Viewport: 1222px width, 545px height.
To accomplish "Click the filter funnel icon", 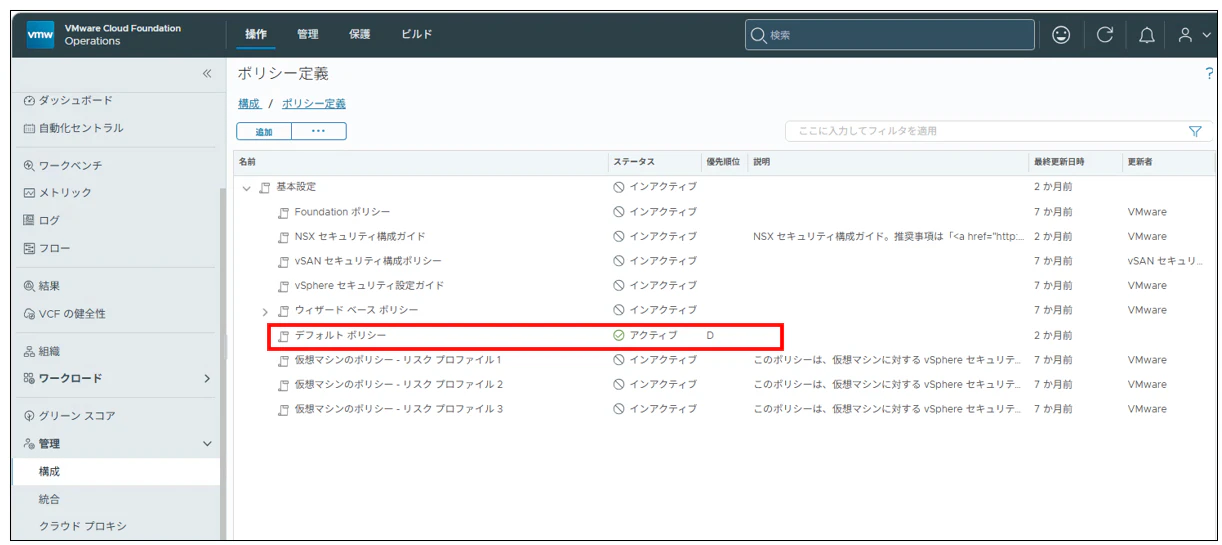I will coord(1194,131).
